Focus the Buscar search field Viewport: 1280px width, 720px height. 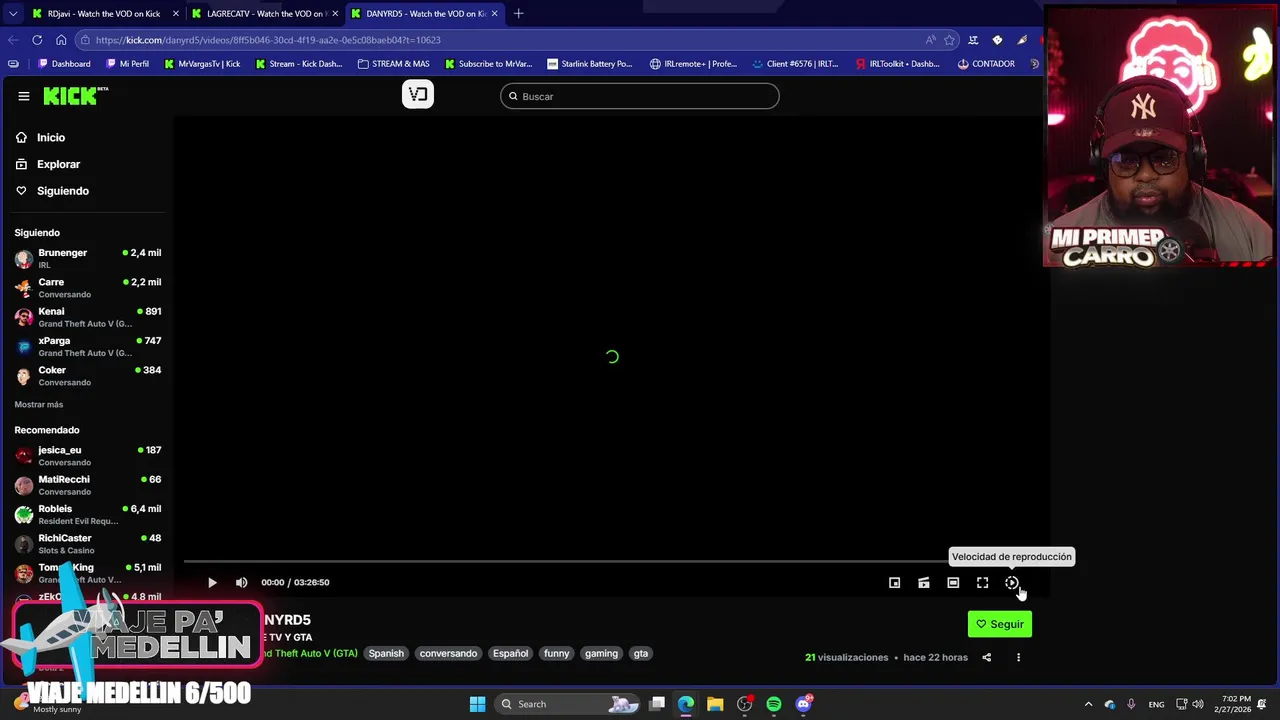coord(640,96)
